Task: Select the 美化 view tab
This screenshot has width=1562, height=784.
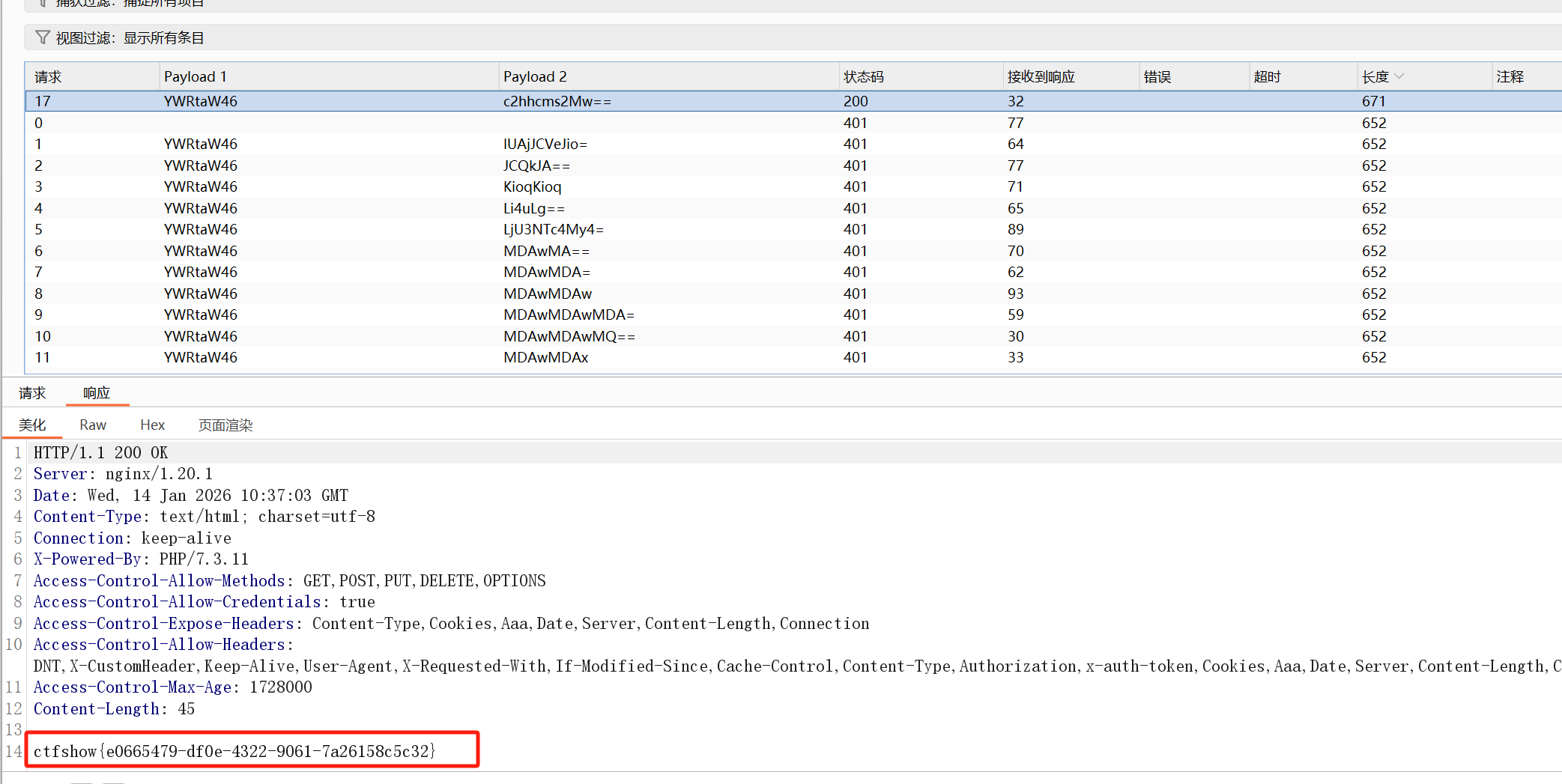Action: click(x=32, y=425)
